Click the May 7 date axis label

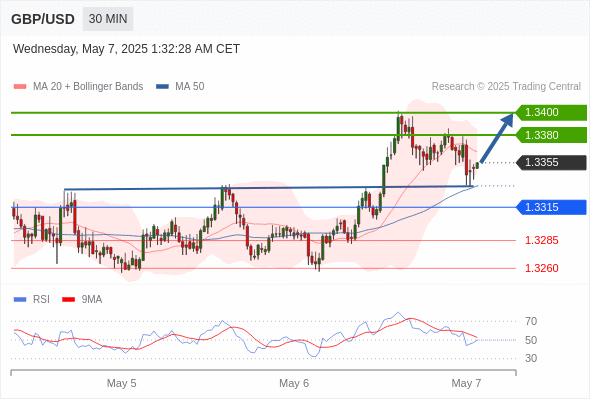[466, 383]
